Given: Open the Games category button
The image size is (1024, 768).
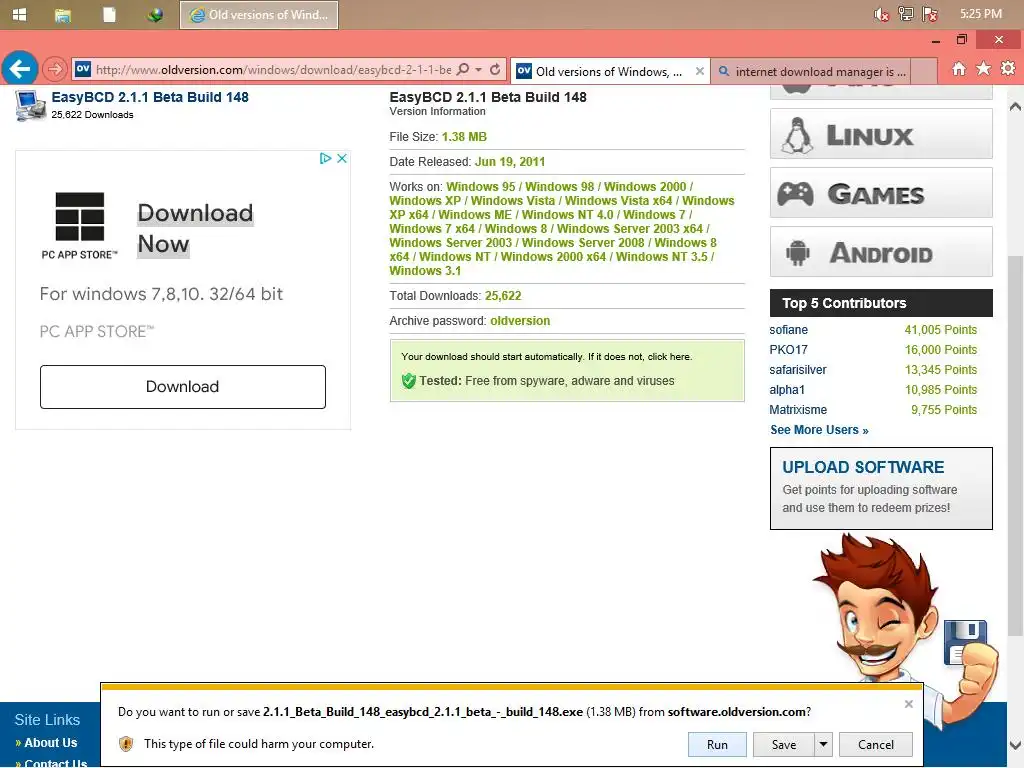Looking at the screenshot, I should coord(881,193).
